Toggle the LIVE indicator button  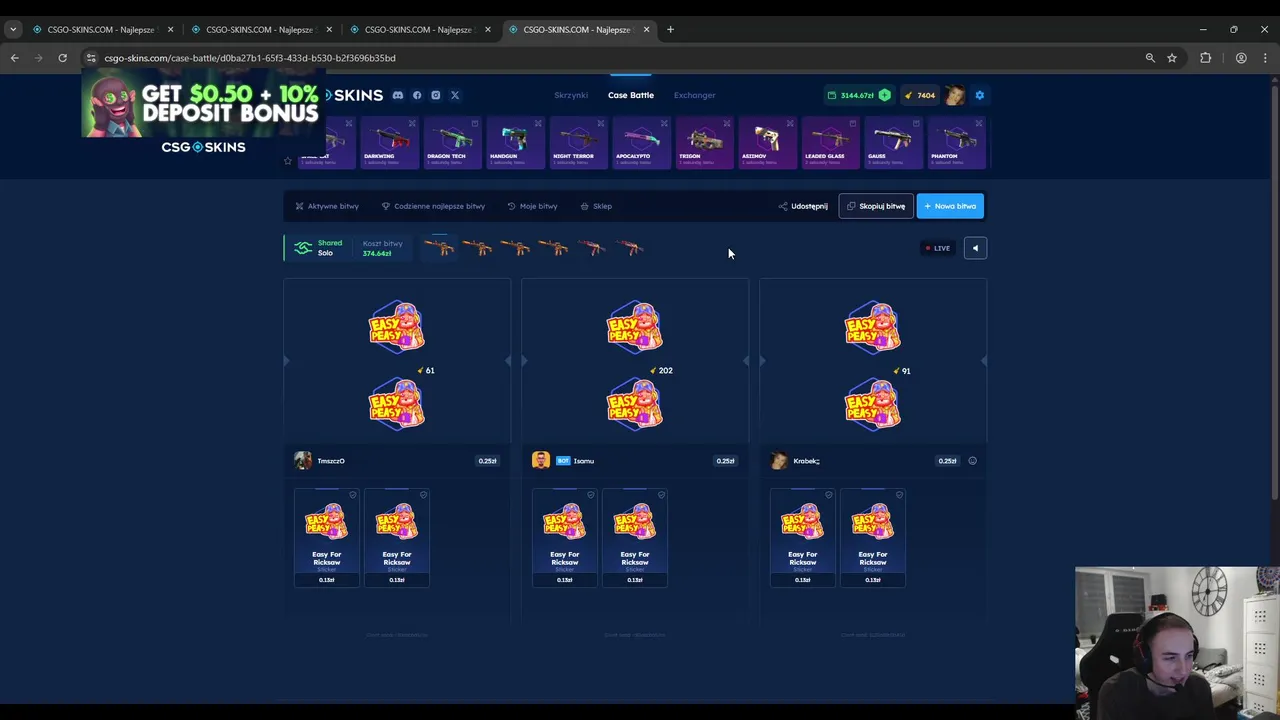(938, 248)
